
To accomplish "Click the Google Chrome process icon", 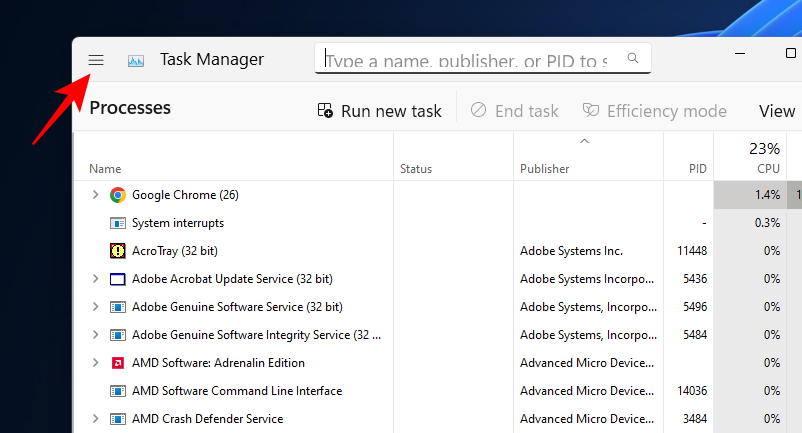I will click(117, 195).
